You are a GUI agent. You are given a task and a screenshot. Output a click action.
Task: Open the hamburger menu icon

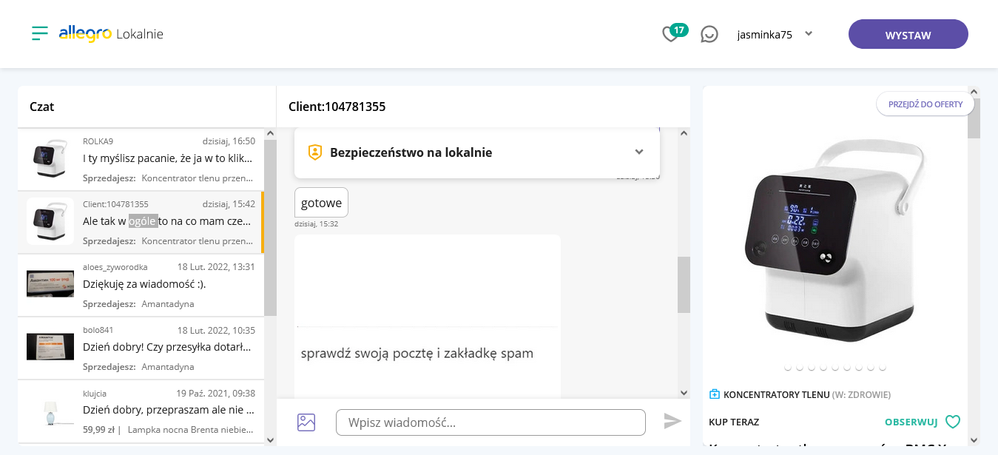point(40,33)
